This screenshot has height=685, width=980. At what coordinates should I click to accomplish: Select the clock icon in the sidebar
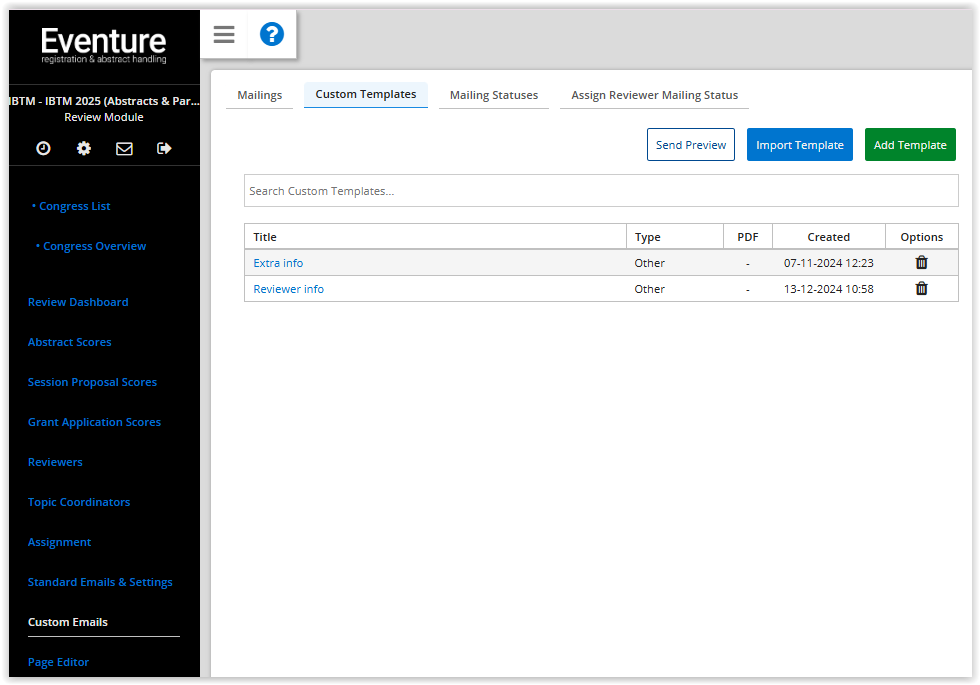coord(42,148)
